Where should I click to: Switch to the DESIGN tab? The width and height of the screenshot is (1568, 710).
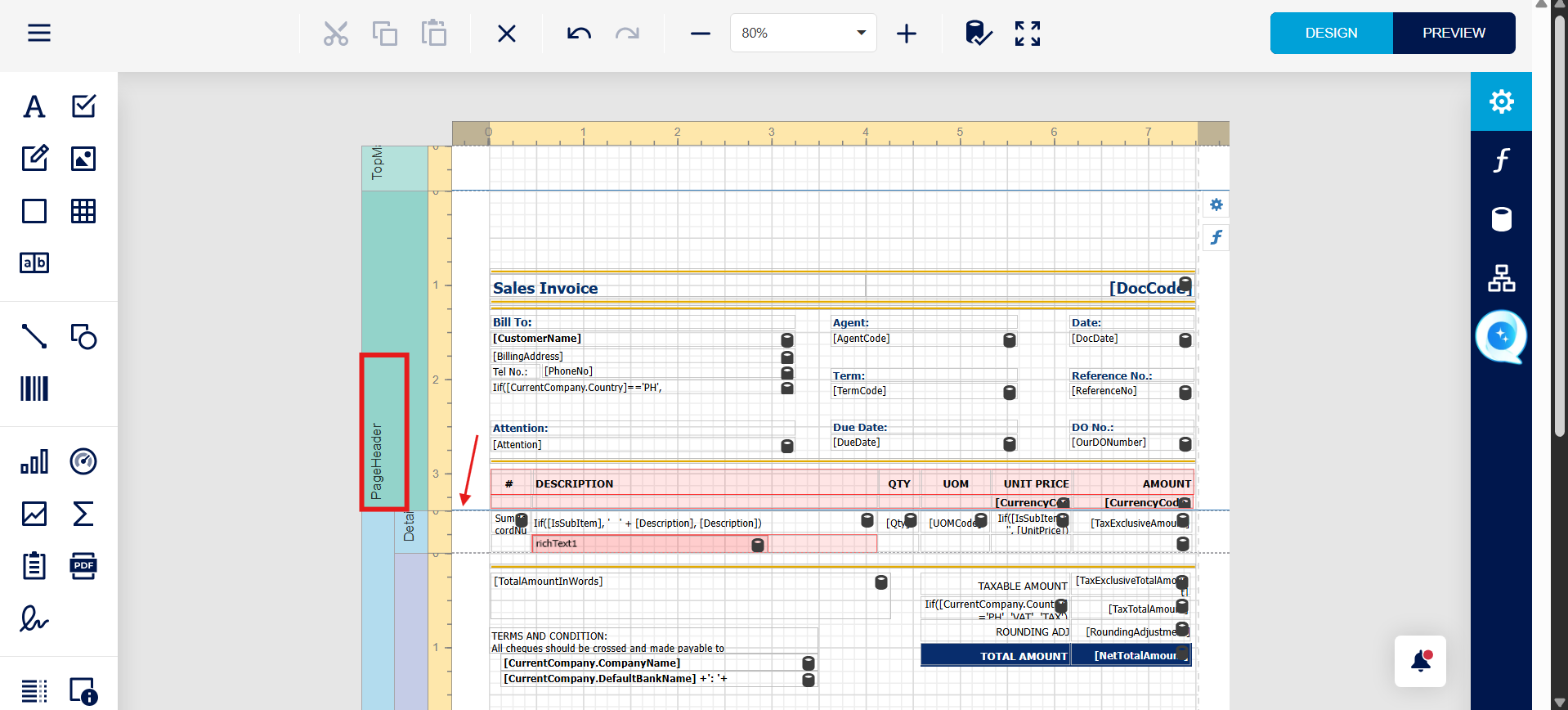[x=1331, y=33]
